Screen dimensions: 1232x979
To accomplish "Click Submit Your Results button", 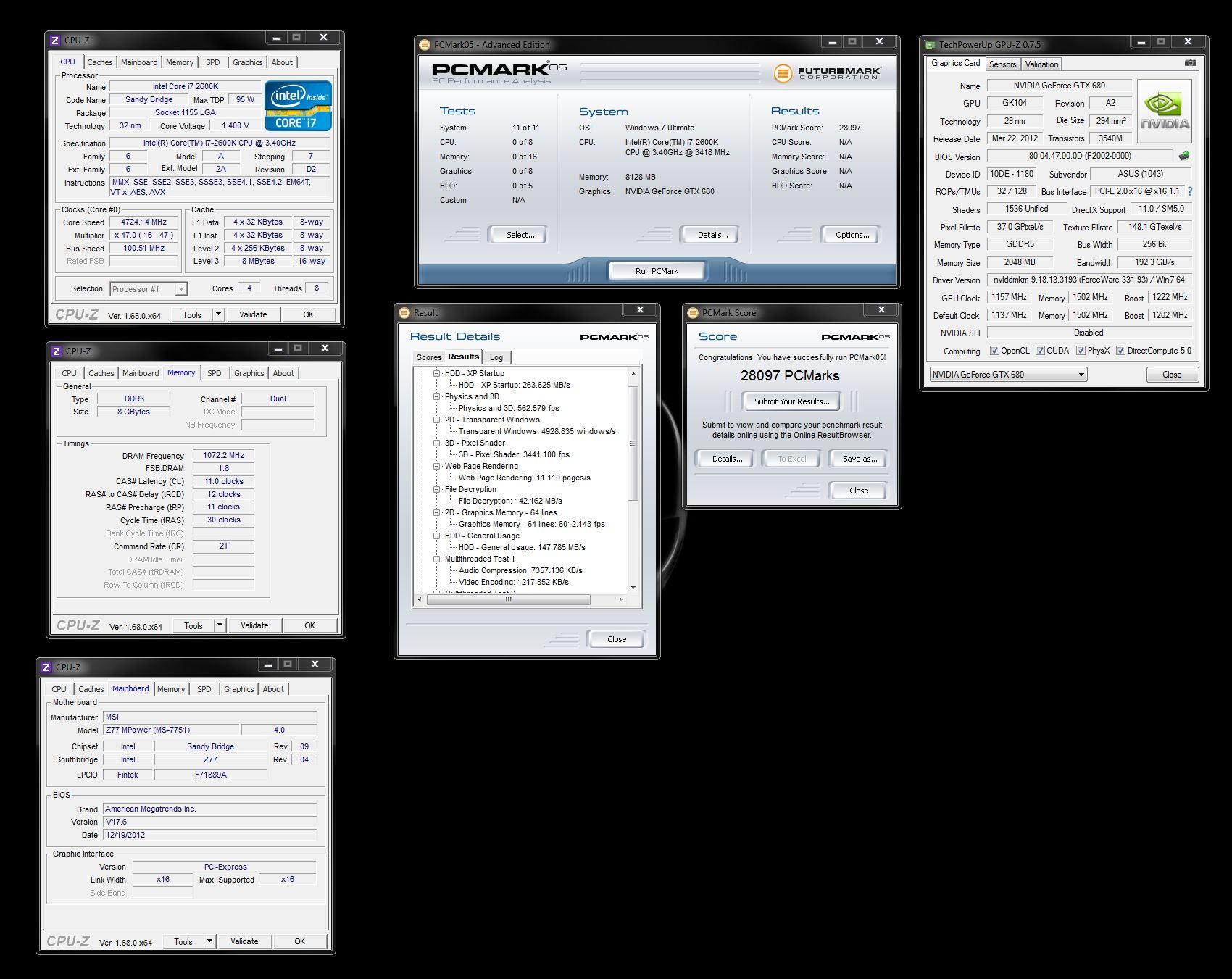I will pyautogui.click(x=792, y=401).
